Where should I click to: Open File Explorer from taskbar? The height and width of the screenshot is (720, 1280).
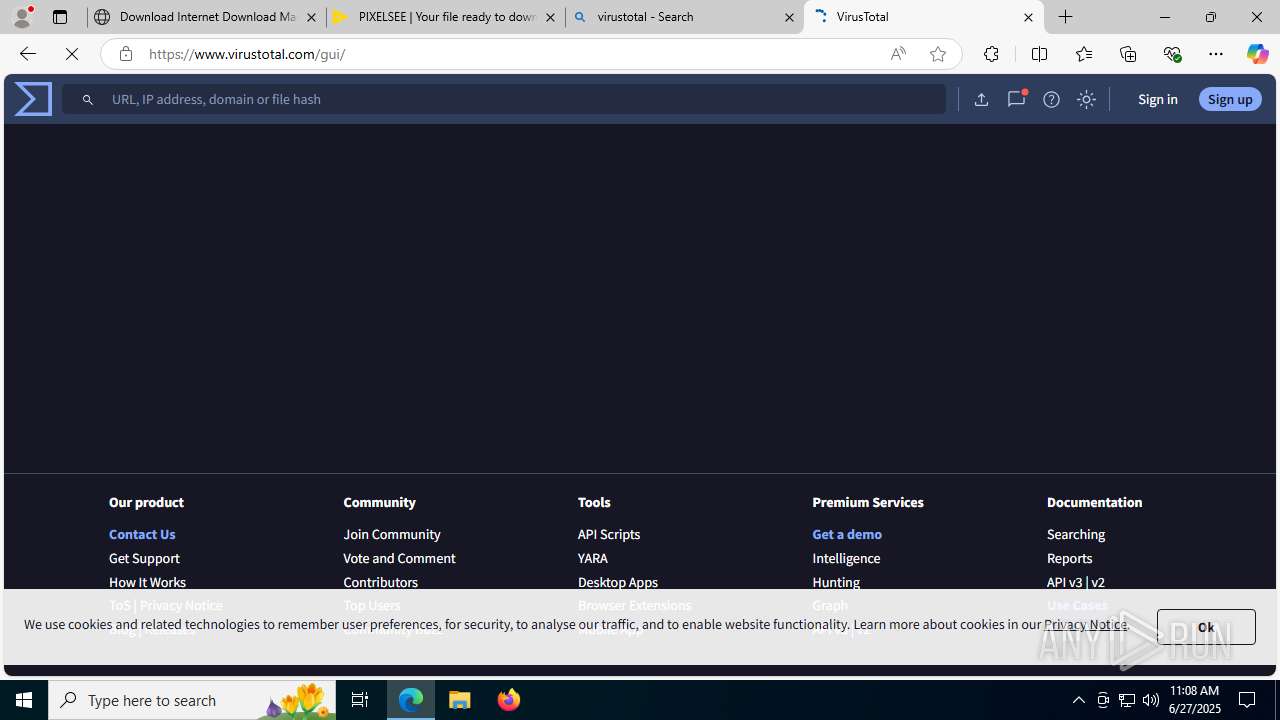click(x=460, y=700)
